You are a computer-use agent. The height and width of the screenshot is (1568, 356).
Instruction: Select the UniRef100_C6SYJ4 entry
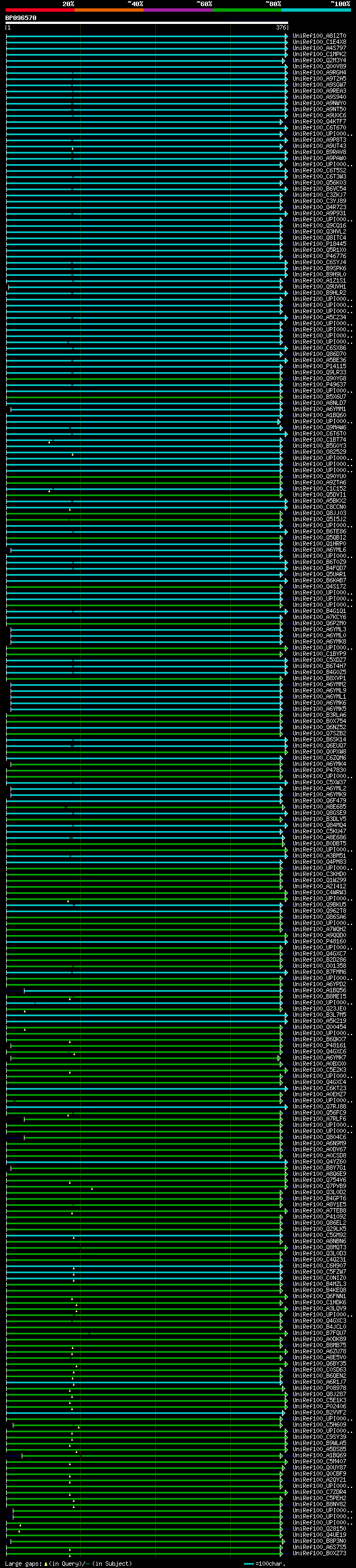[319, 263]
